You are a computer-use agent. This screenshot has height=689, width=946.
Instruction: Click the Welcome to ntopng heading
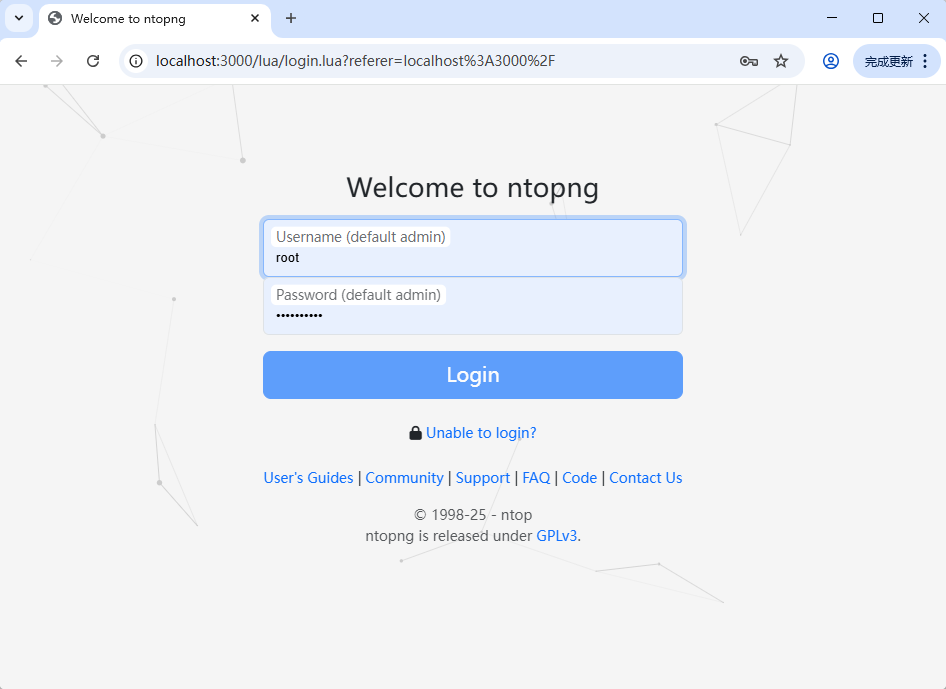click(x=472, y=188)
